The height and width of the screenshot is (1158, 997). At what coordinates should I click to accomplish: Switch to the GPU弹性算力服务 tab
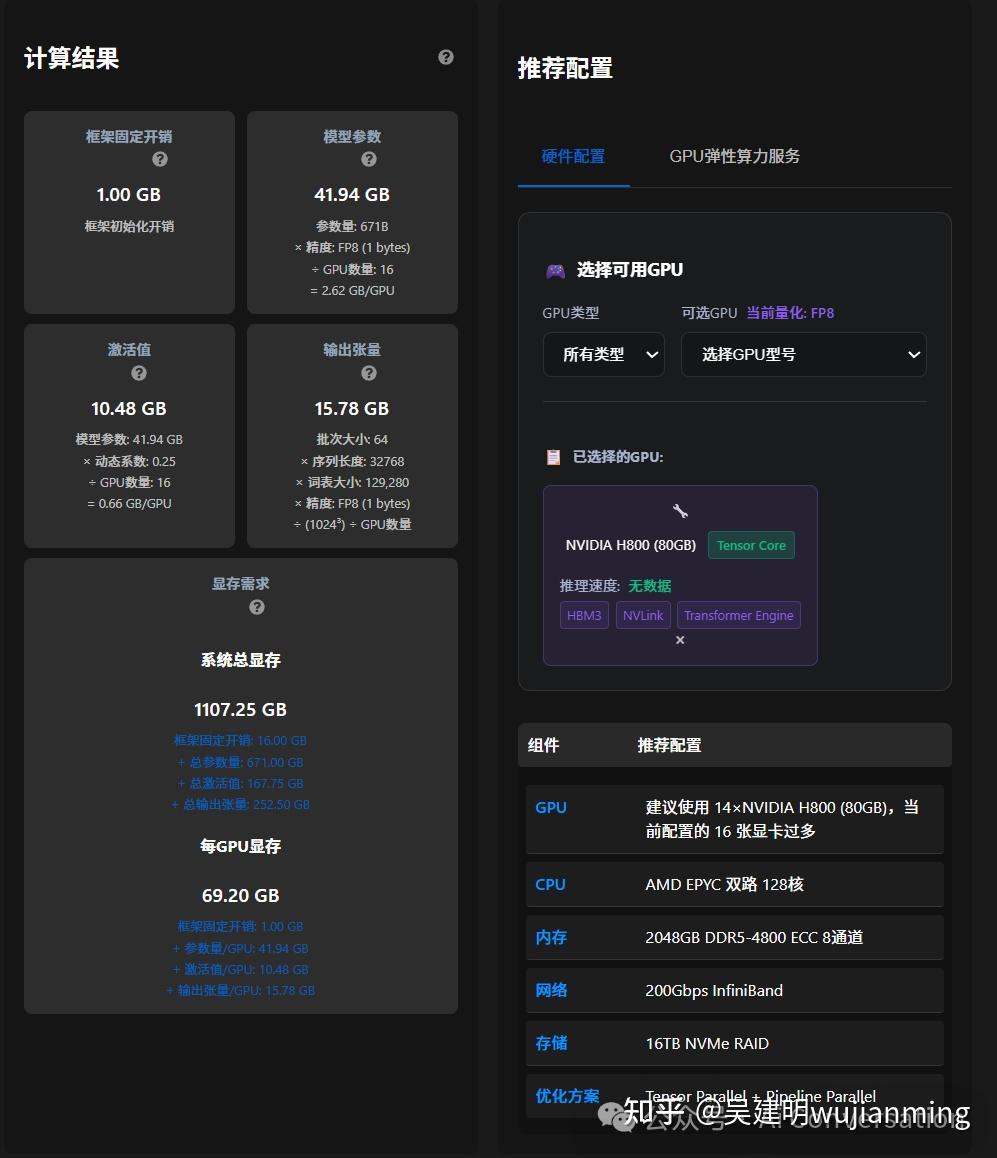[734, 156]
